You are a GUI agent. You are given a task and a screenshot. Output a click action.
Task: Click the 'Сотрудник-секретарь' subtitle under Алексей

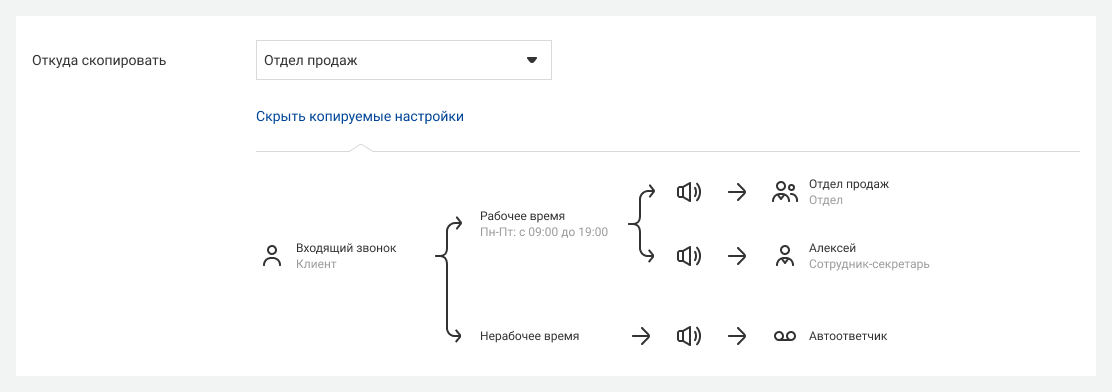[x=869, y=264]
